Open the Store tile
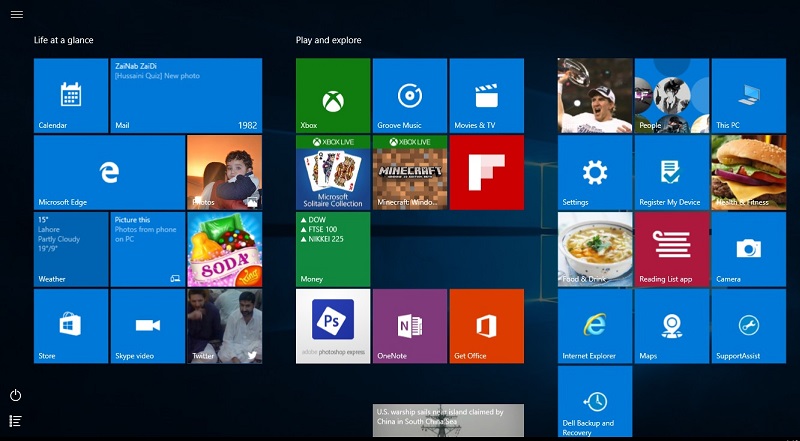Viewport: 800px width, 441px height. 71,326
